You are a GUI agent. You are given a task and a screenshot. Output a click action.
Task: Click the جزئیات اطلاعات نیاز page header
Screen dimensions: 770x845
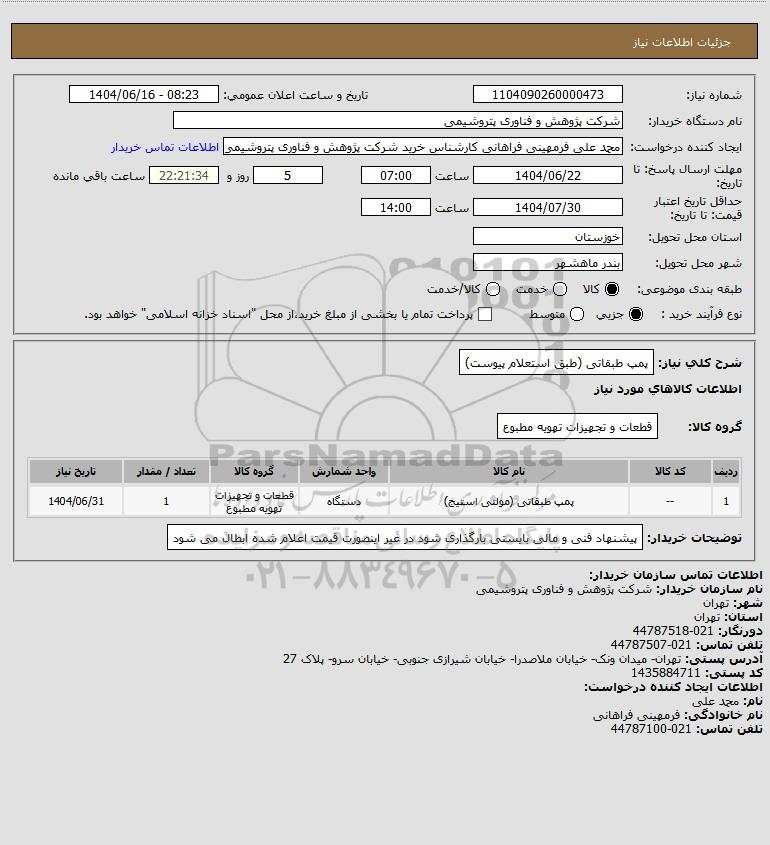[682, 42]
